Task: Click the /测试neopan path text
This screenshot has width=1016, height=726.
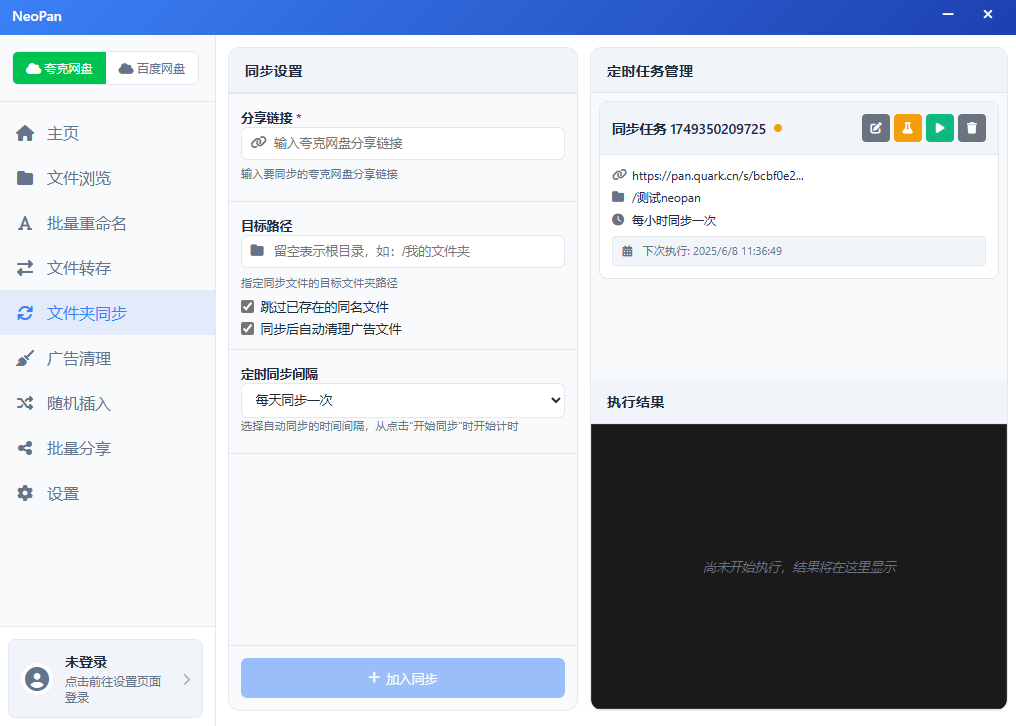Action: click(666, 198)
